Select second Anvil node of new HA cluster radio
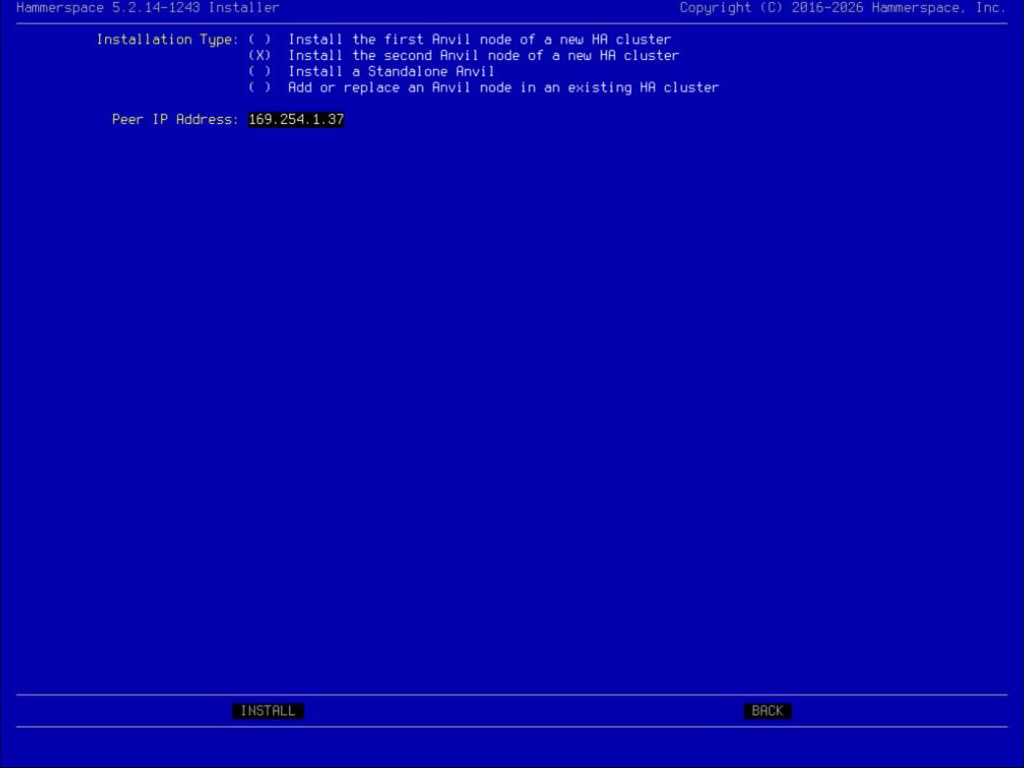Image resolution: width=1024 pixels, height=768 pixels. [259, 56]
